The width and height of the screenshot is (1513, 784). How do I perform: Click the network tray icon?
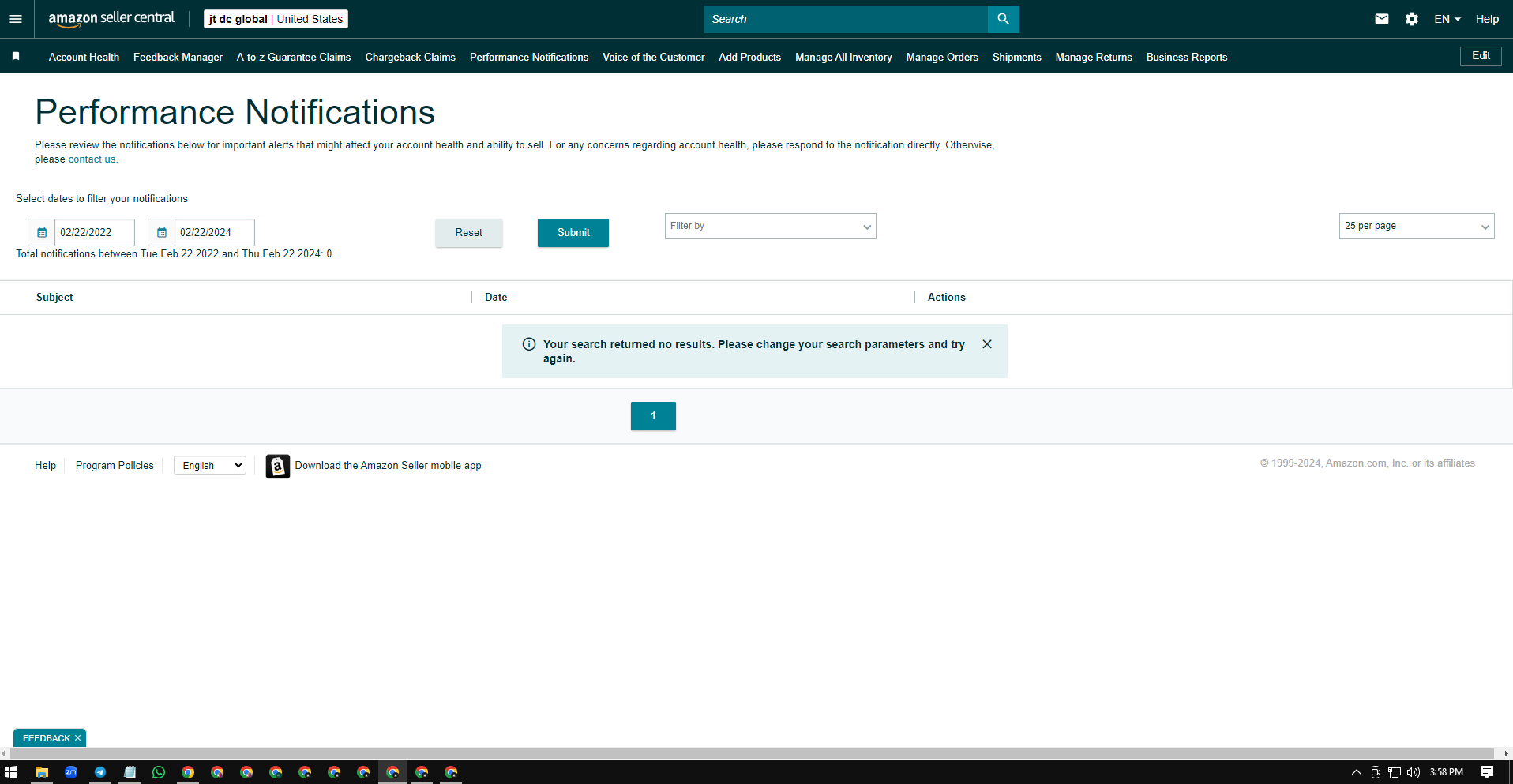tap(1395, 772)
